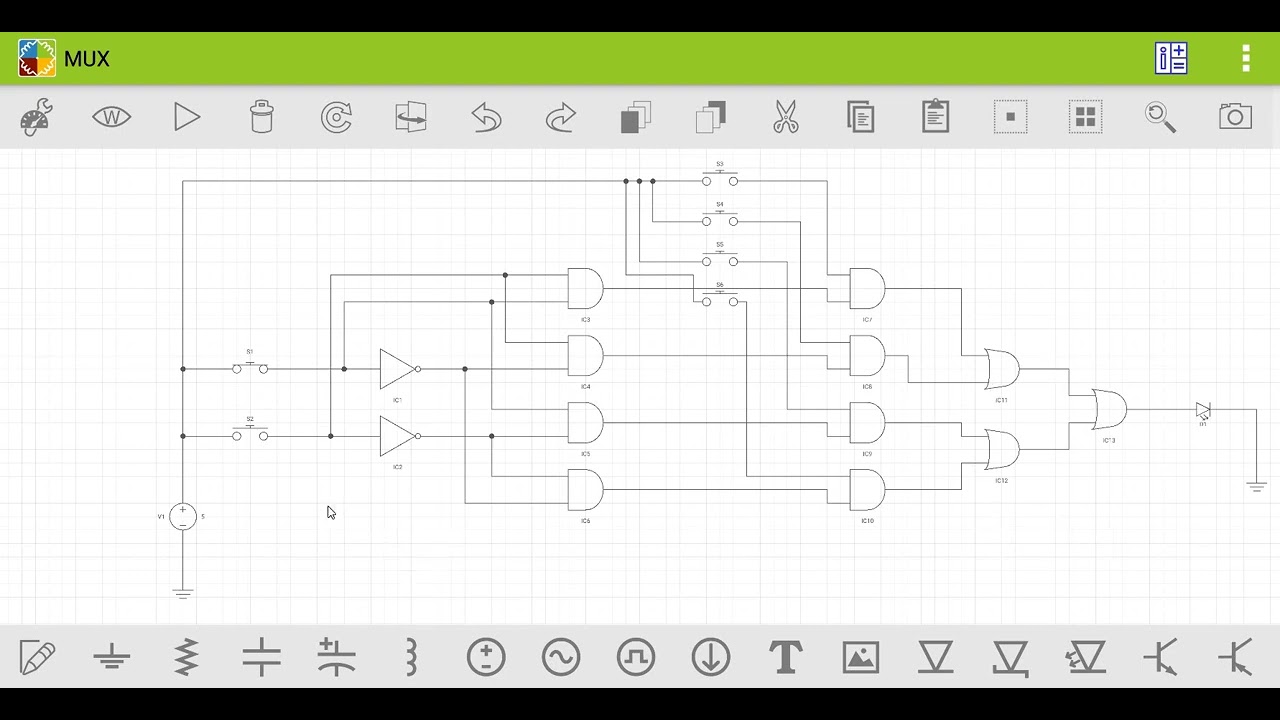Start simulation with the play button
Viewport: 1280px width, 720px height.
coord(186,117)
